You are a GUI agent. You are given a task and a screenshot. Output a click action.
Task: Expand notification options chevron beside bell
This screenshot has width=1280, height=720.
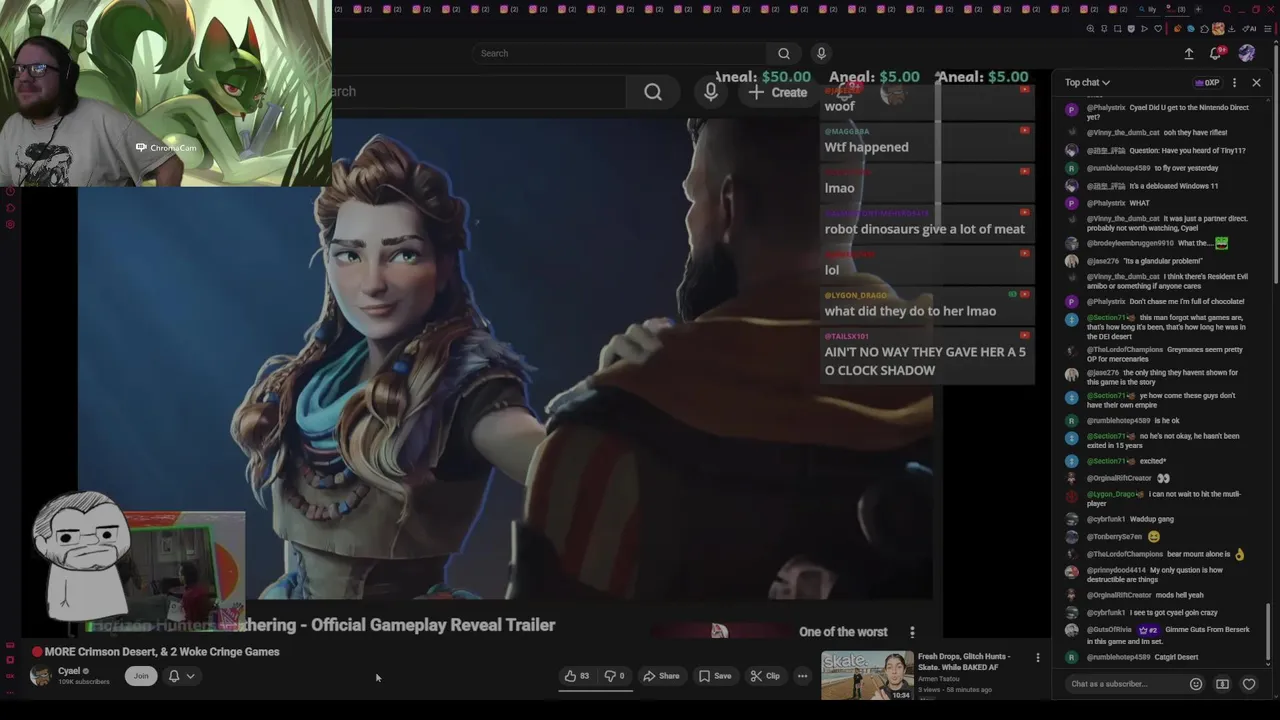click(190, 676)
